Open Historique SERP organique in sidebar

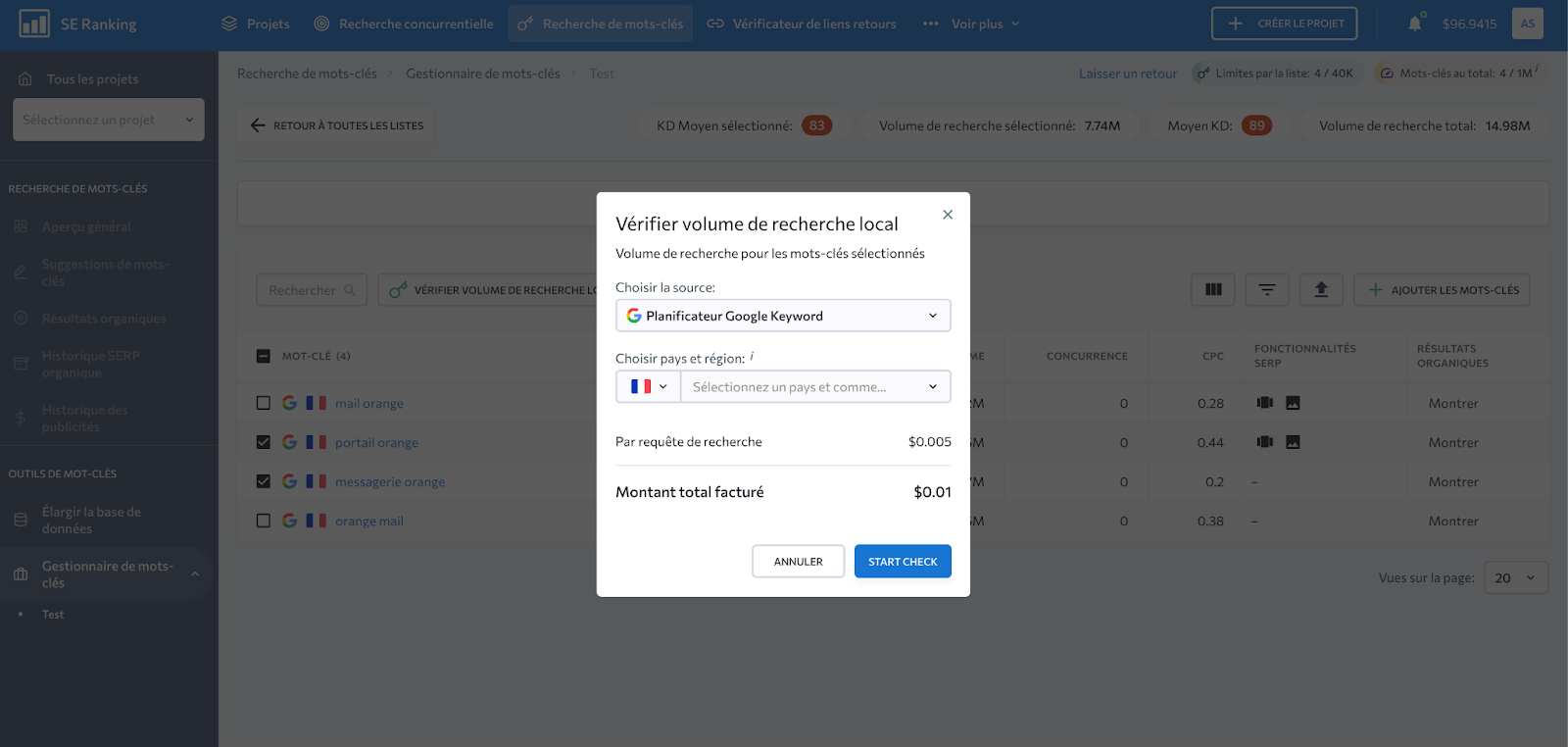91,364
